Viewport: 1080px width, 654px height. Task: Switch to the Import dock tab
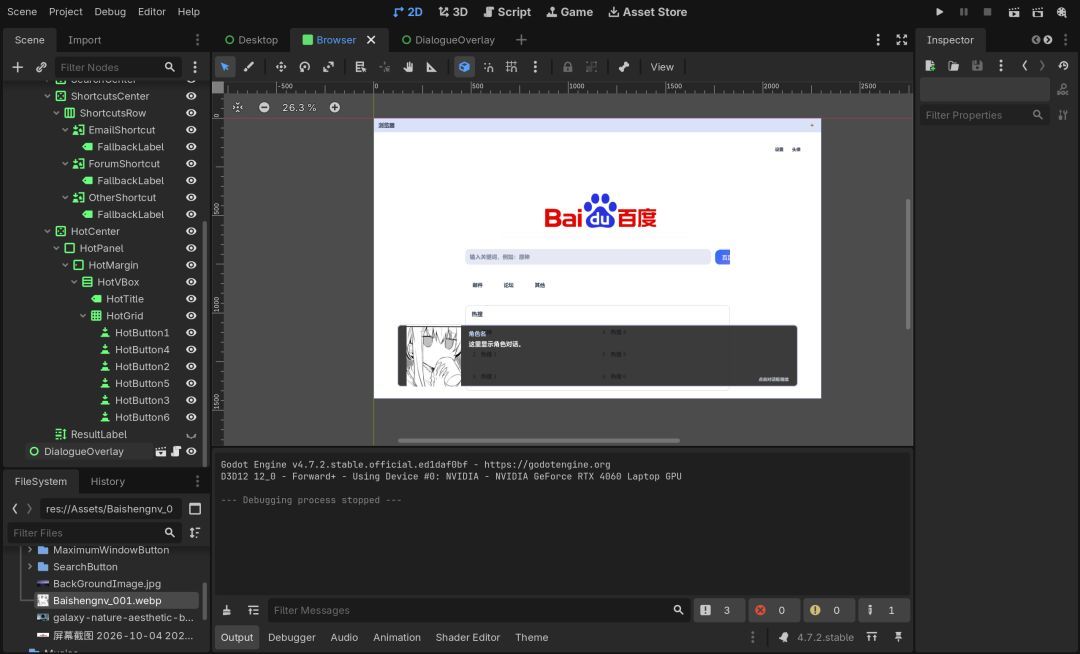coord(84,40)
